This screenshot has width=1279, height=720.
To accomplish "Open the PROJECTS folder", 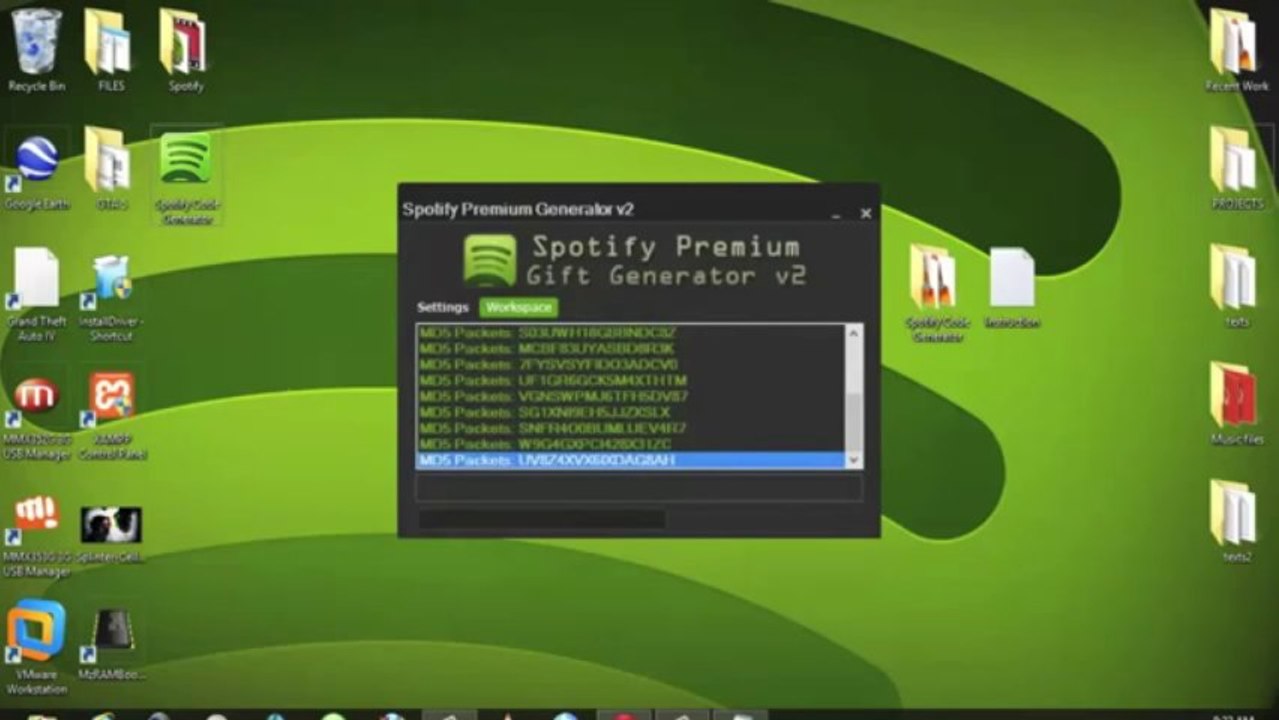I will 1236,168.
